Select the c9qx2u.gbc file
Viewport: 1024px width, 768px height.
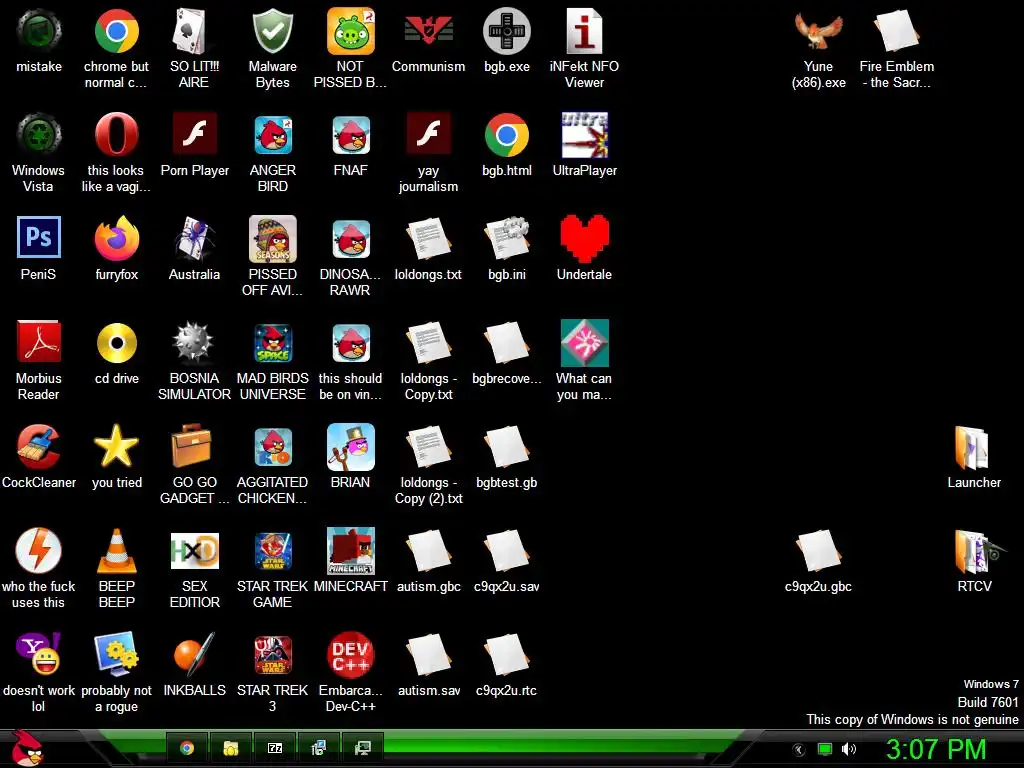click(x=818, y=551)
